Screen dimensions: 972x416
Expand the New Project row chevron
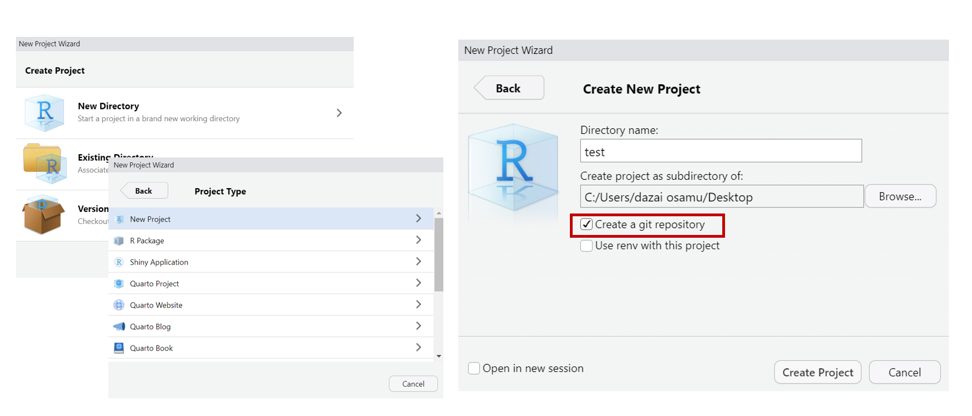pos(418,219)
